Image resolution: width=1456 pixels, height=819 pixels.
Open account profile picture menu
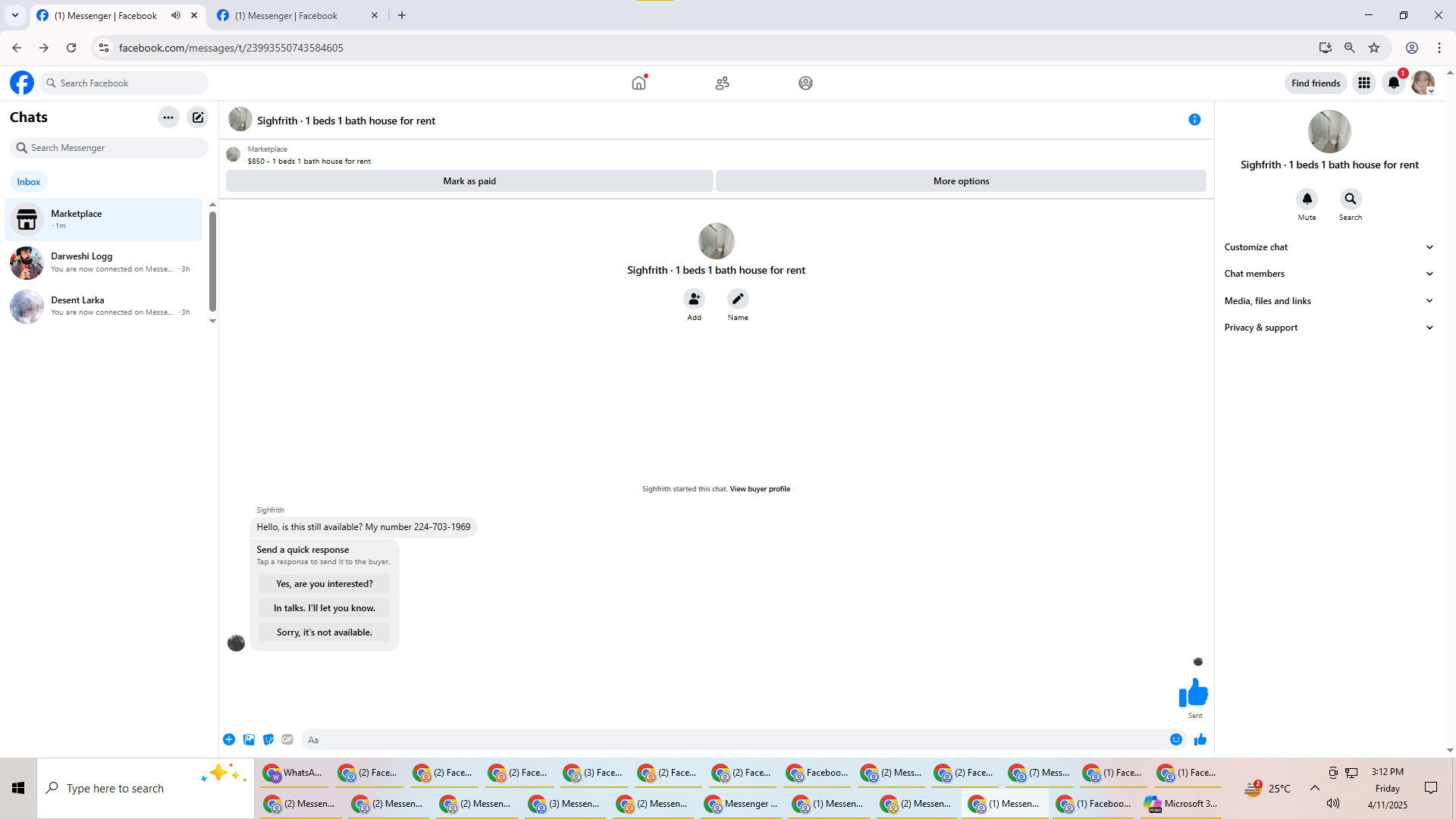point(1423,83)
